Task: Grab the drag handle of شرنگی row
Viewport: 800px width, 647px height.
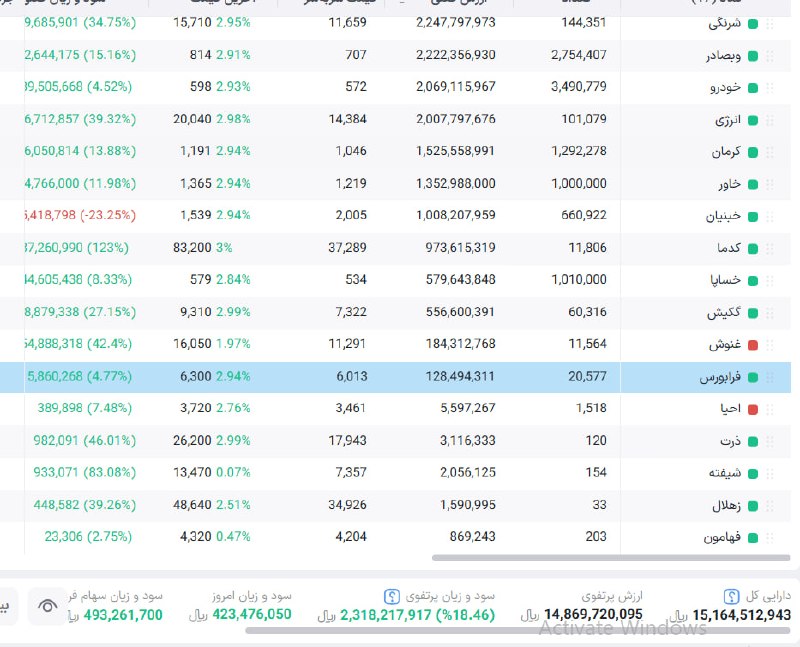Action: [x=770, y=24]
